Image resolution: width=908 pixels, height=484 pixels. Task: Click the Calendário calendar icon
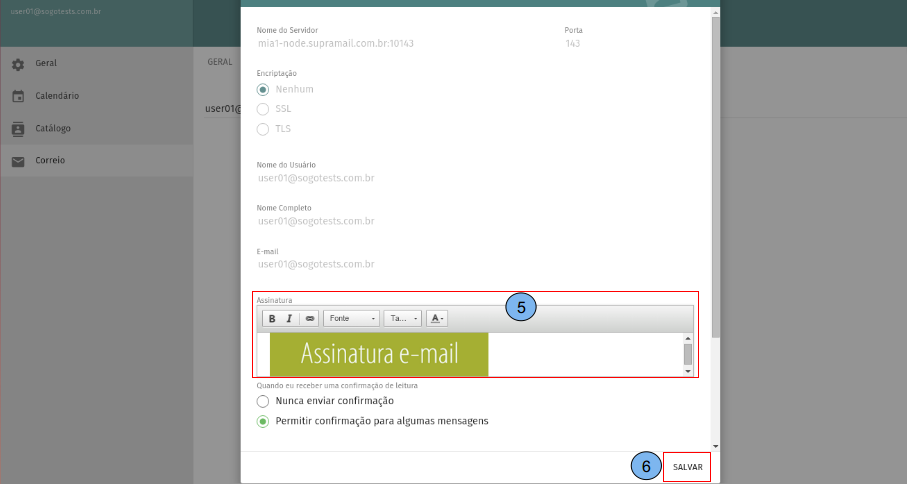click(18, 96)
